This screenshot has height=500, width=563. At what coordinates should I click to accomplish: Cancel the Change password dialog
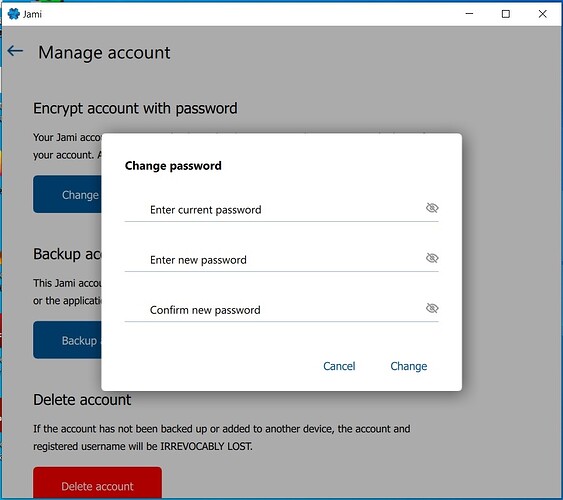pos(339,366)
